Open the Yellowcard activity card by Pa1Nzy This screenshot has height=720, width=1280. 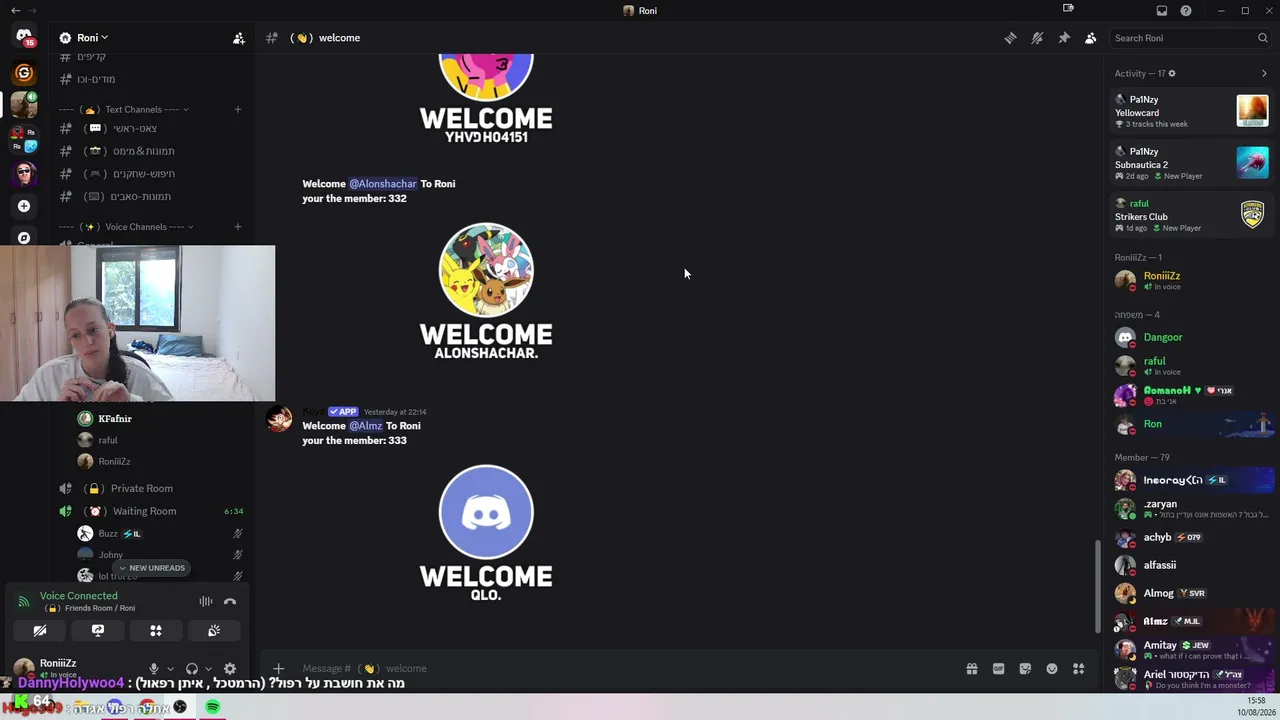(1191, 111)
